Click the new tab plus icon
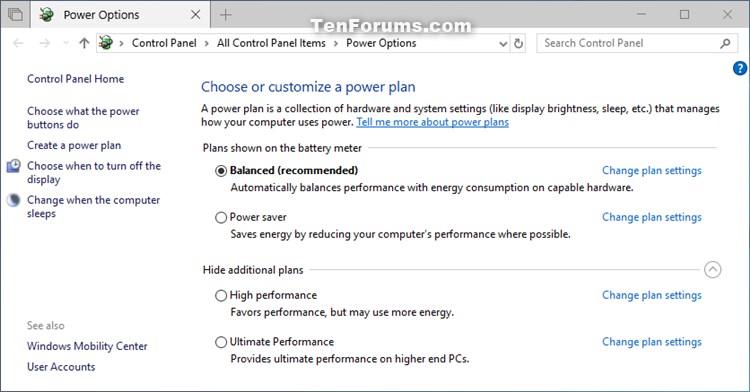 [225, 15]
